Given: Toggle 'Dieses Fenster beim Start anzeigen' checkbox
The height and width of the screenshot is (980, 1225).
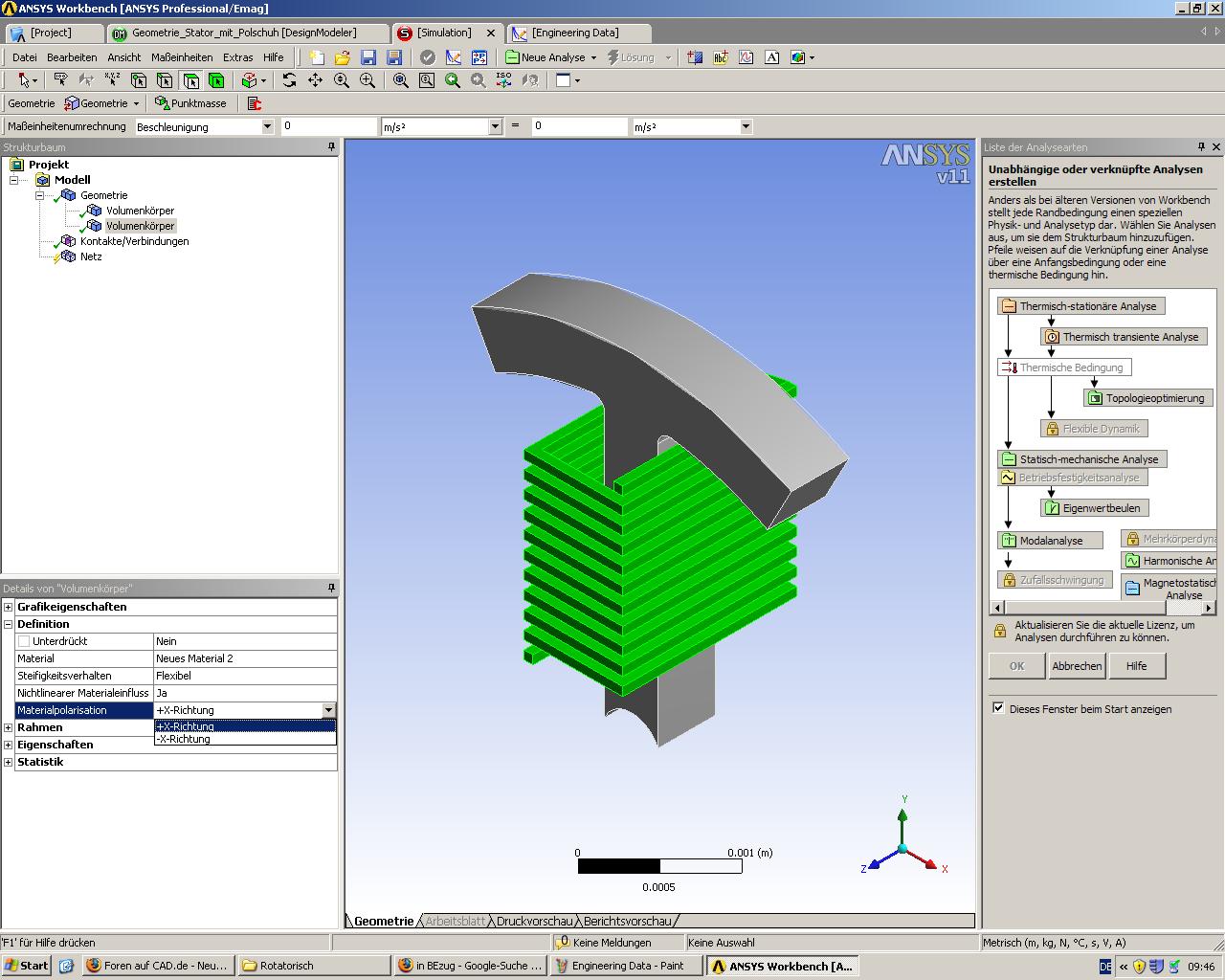Looking at the screenshot, I should (998, 708).
